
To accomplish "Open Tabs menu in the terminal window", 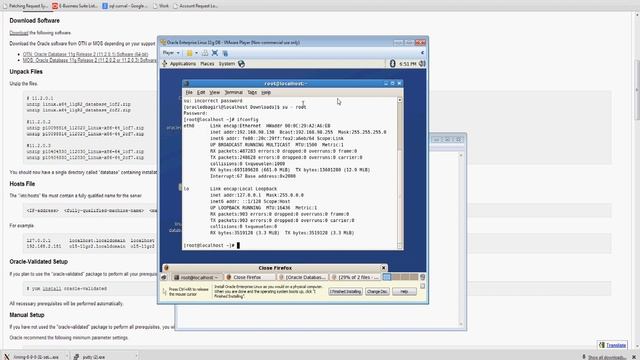I will 252,93.
